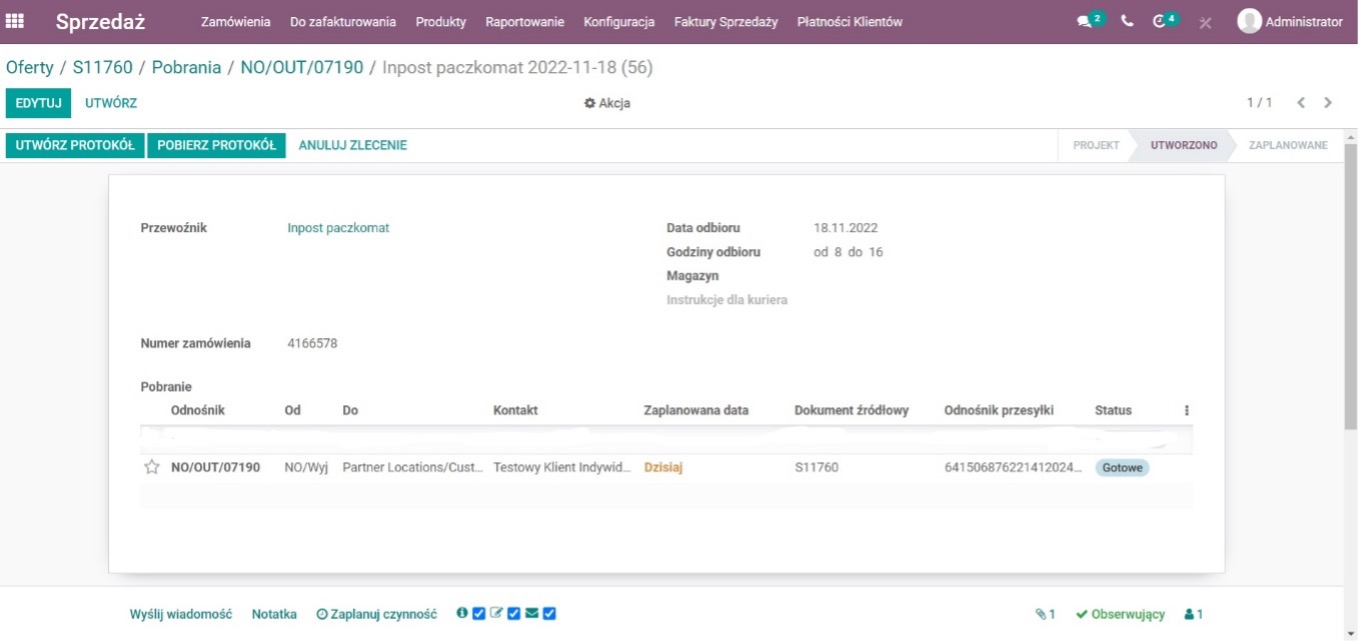Click the ANULUJ ZLECENIE button
Viewport: 1362px width, 644px height.
point(353,145)
